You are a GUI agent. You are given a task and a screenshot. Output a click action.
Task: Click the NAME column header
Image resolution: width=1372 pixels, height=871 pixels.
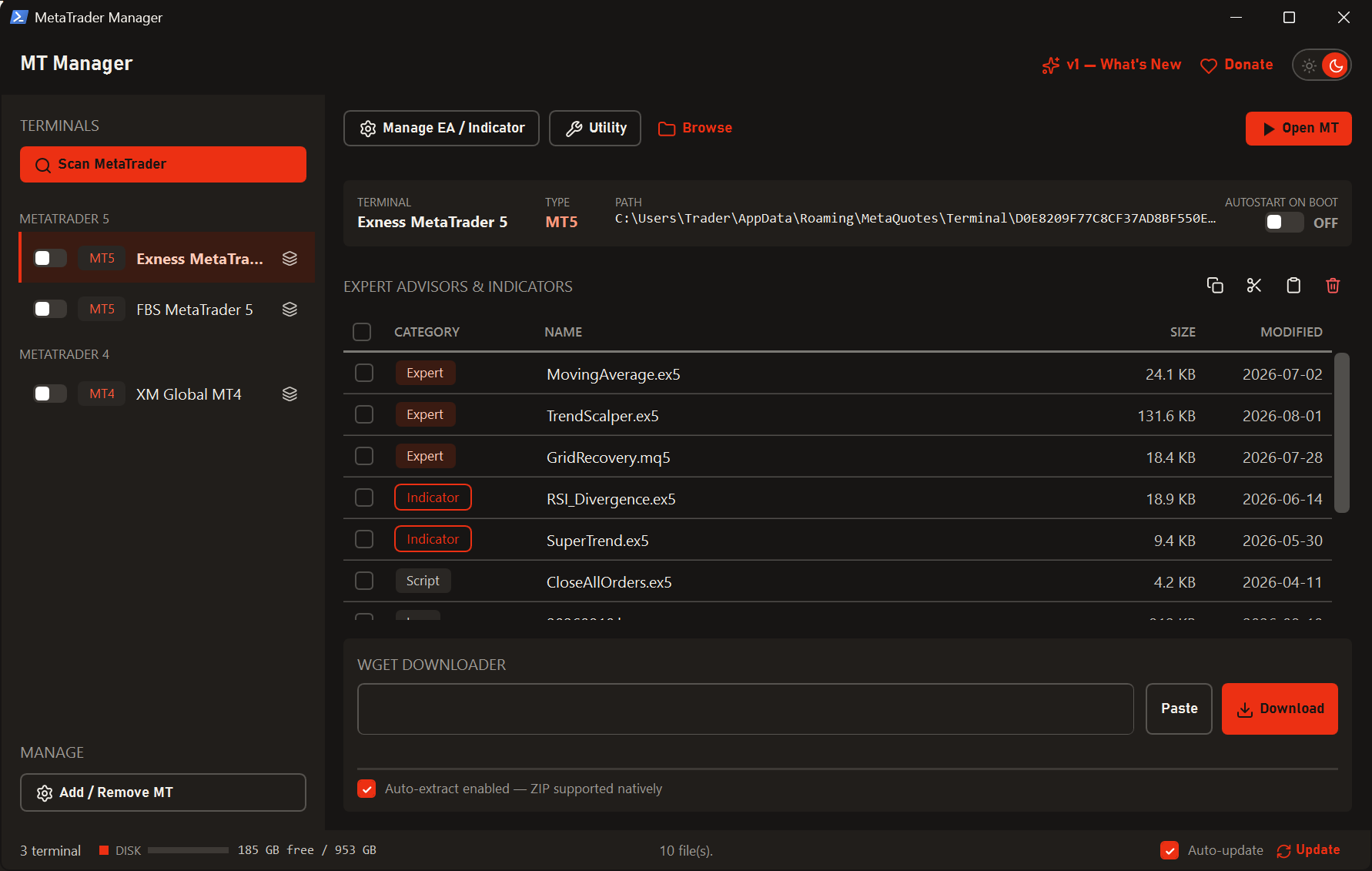564,332
